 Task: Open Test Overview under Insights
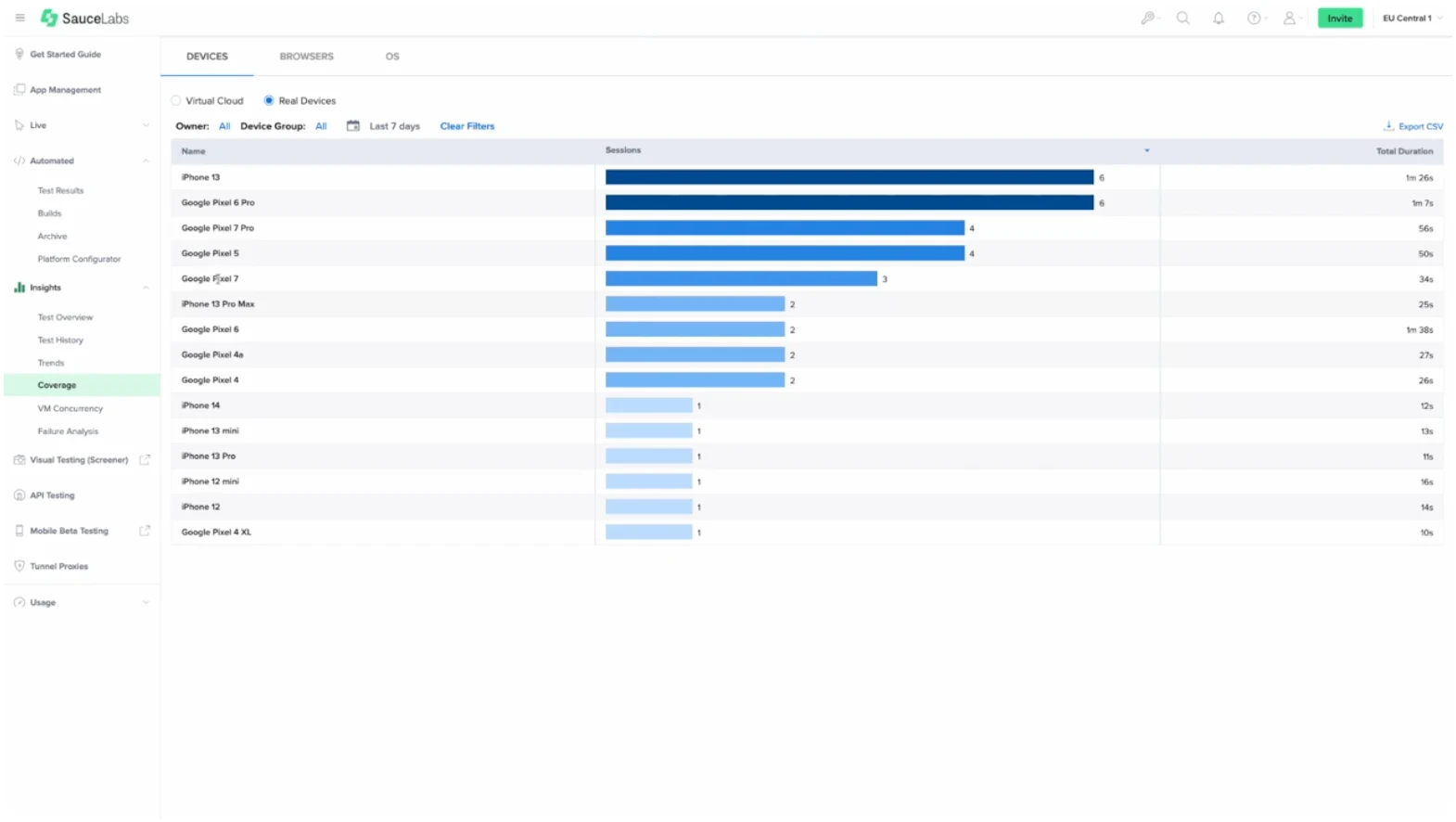click(x=65, y=317)
